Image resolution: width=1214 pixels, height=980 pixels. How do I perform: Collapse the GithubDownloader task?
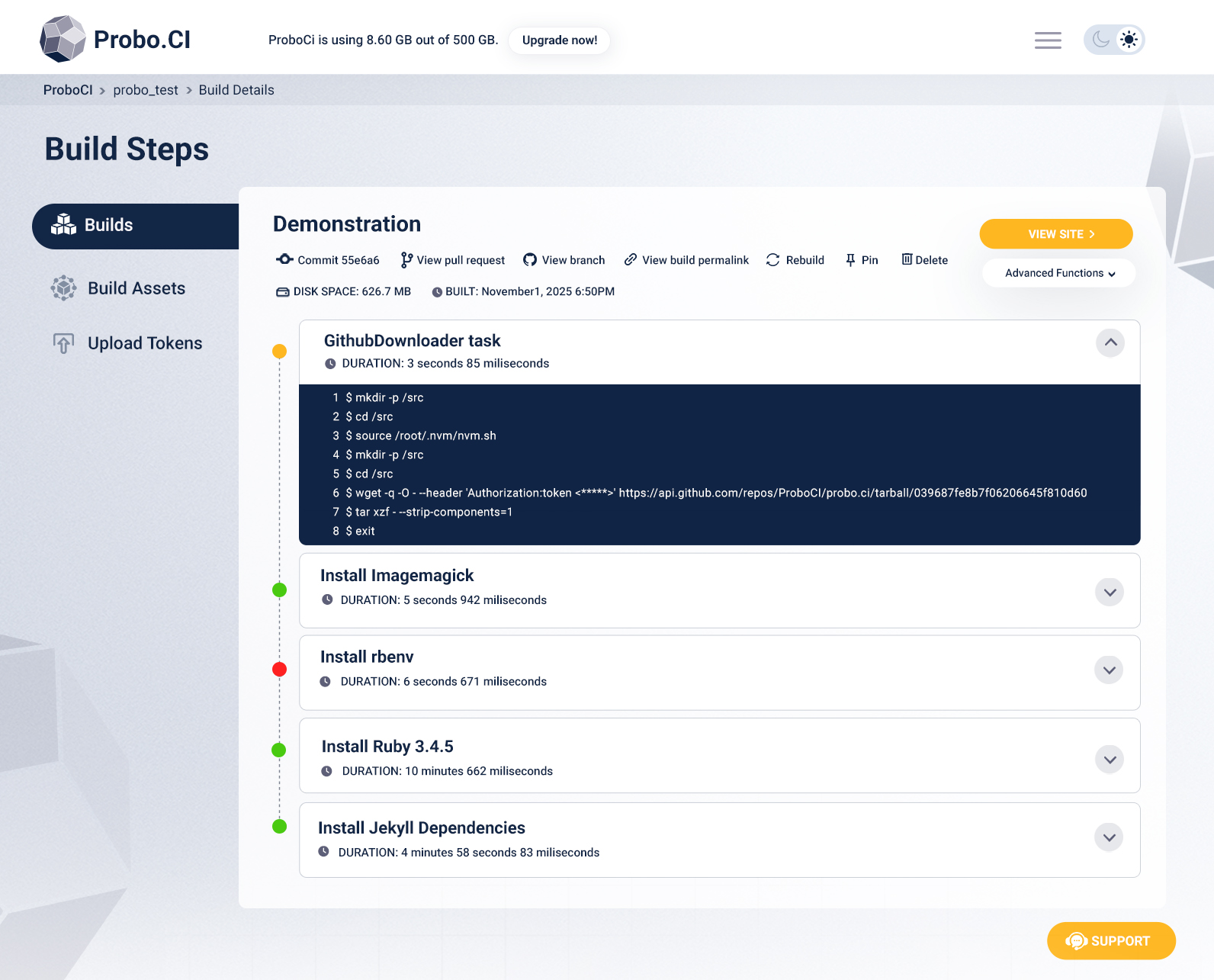pos(1110,343)
